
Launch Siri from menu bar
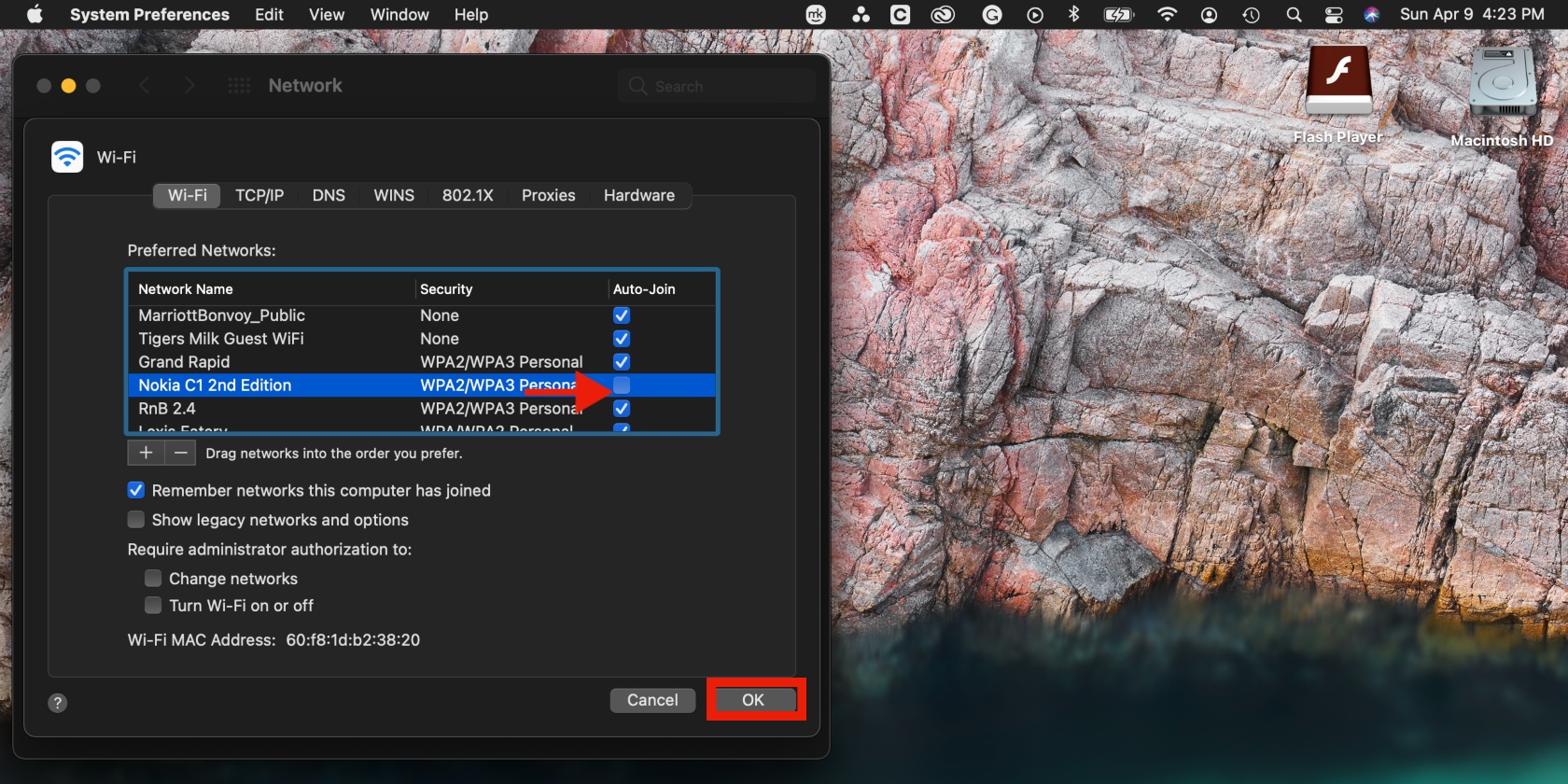point(1371,15)
